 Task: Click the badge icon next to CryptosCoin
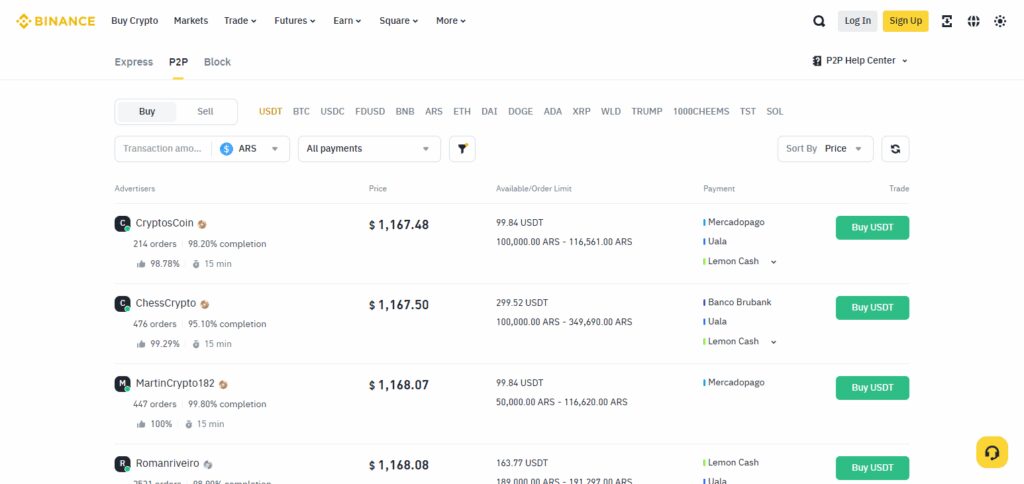pyautogui.click(x=202, y=224)
